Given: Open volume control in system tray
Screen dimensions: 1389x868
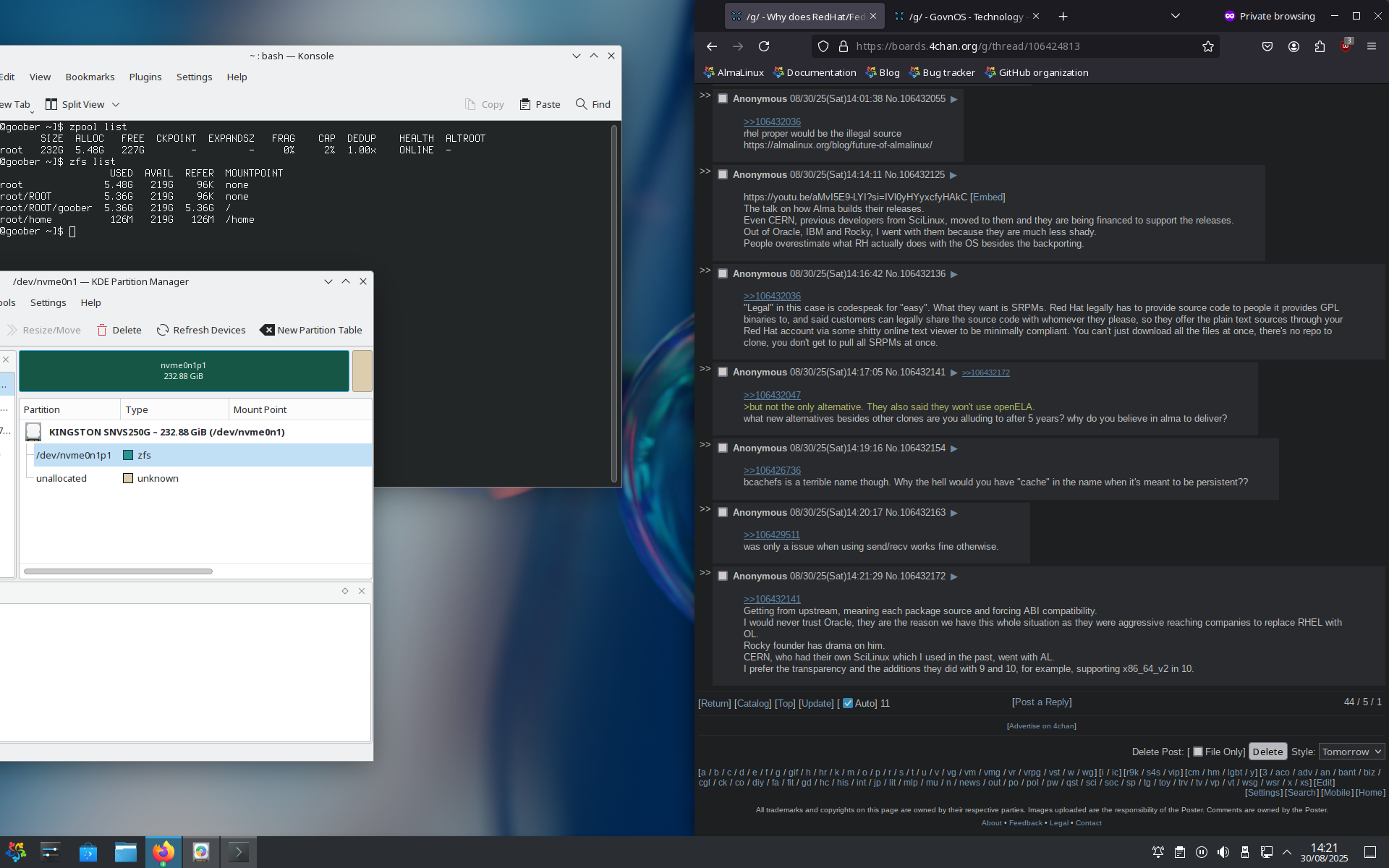Looking at the screenshot, I should (x=1223, y=852).
